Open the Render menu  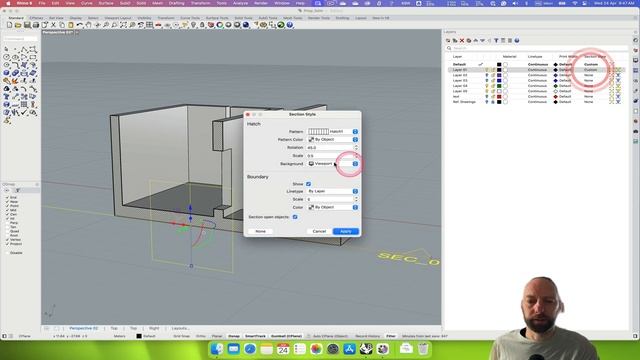tap(261, 3)
